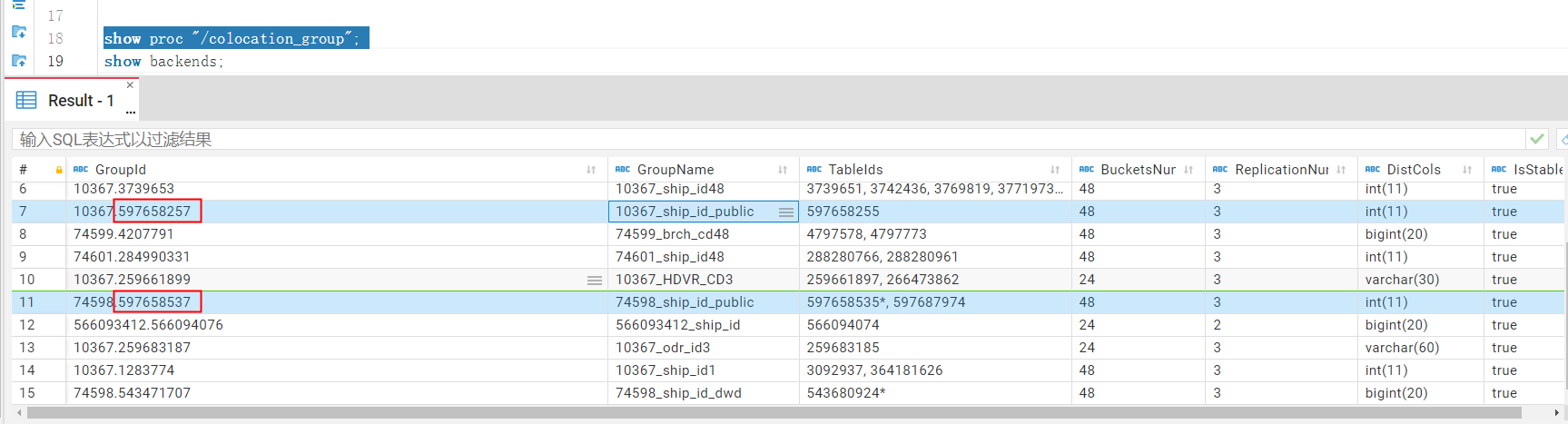Viewport: 1568px width, 424px height.
Task: Open the cell menu icon on row 10 GroupId
Action: [x=595, y=281]
